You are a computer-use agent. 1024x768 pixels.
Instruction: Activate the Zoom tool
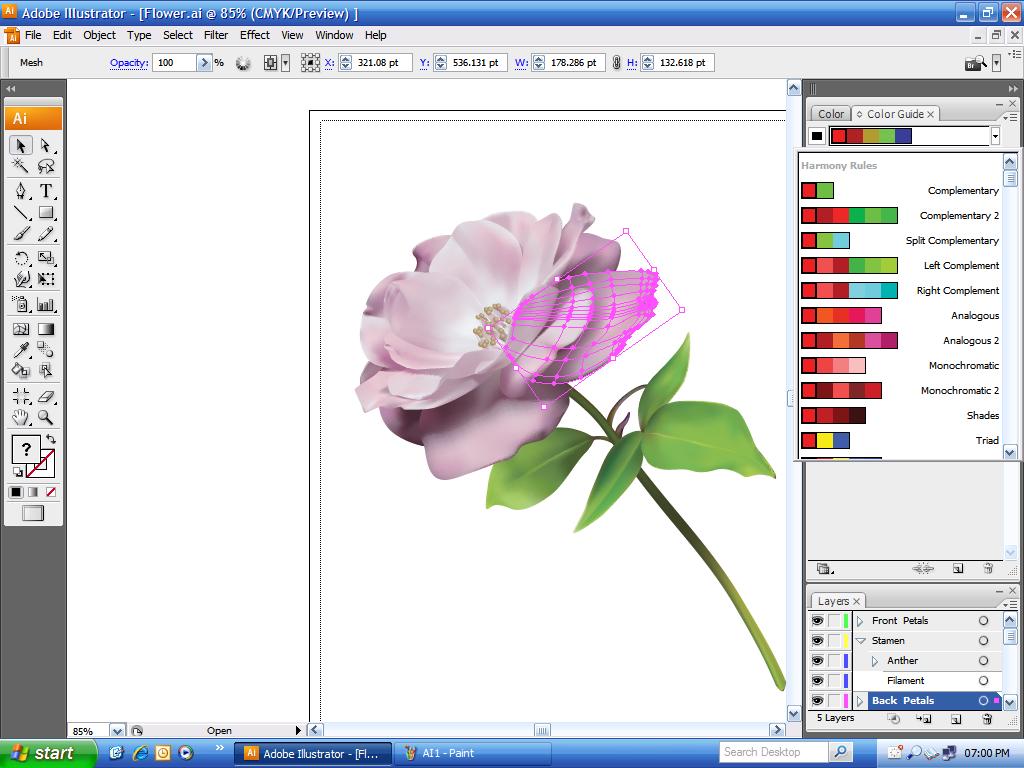pos(46,417)
